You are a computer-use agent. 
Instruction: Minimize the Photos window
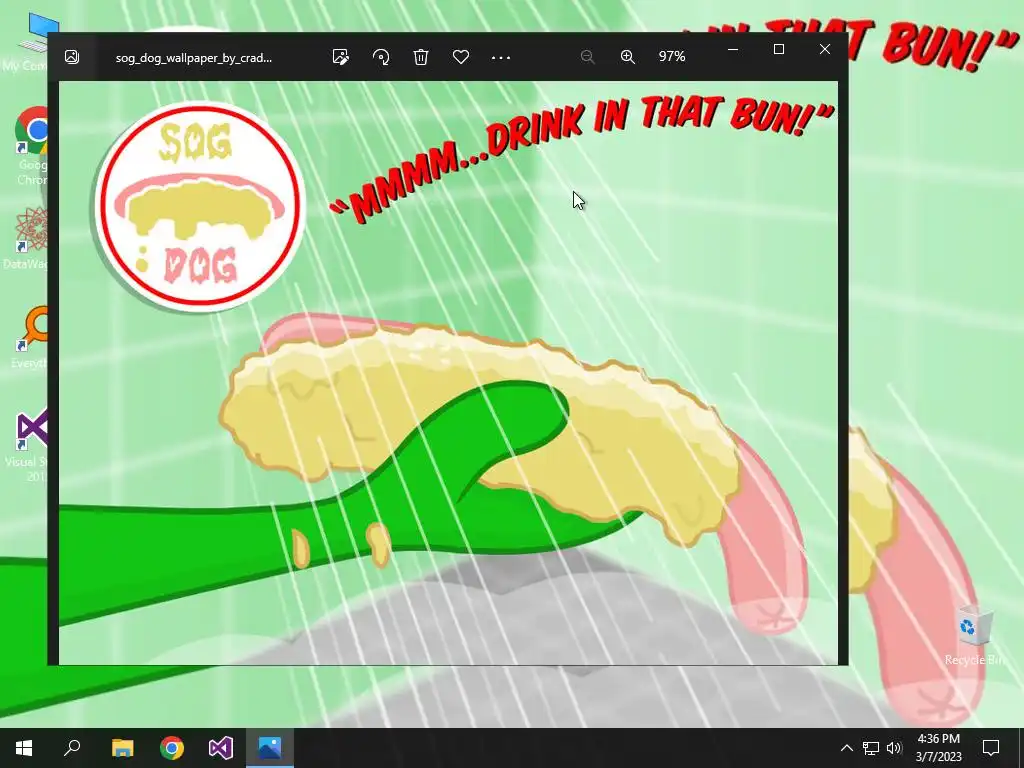733,49
